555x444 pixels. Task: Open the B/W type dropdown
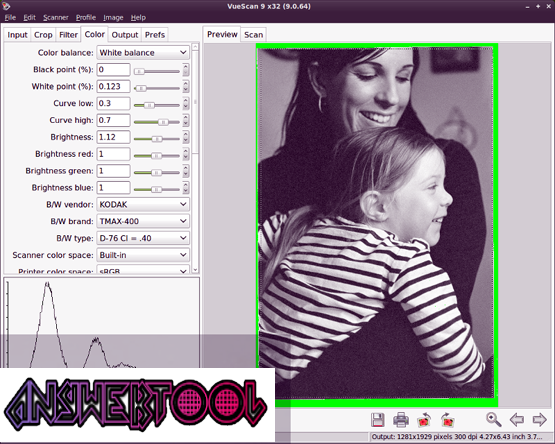(x=143, y=238)
